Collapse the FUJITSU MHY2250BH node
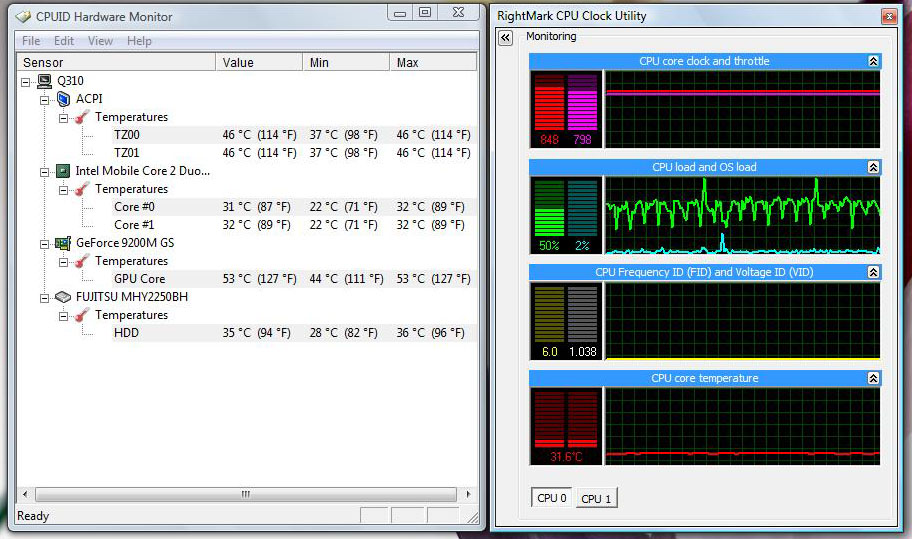The width and height of the screenshot is (912, 539). point(44,298)
